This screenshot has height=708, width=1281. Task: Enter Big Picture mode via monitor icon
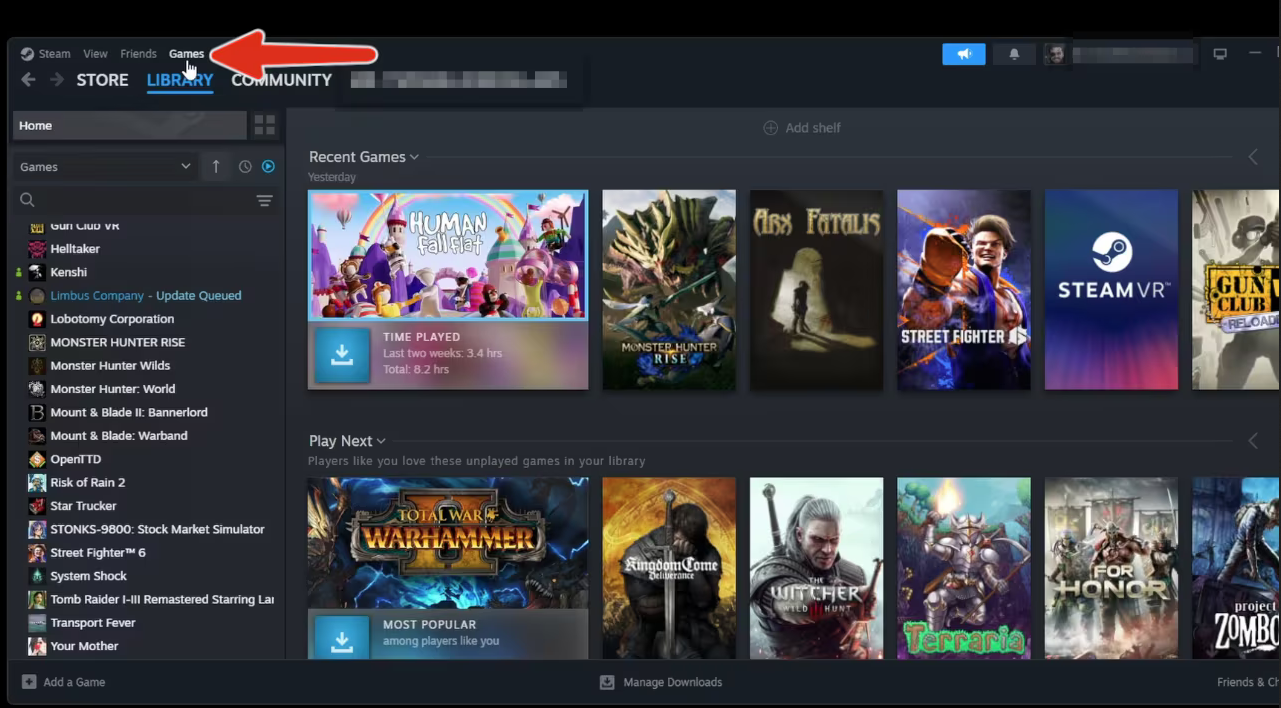[x=1220, y=54]
